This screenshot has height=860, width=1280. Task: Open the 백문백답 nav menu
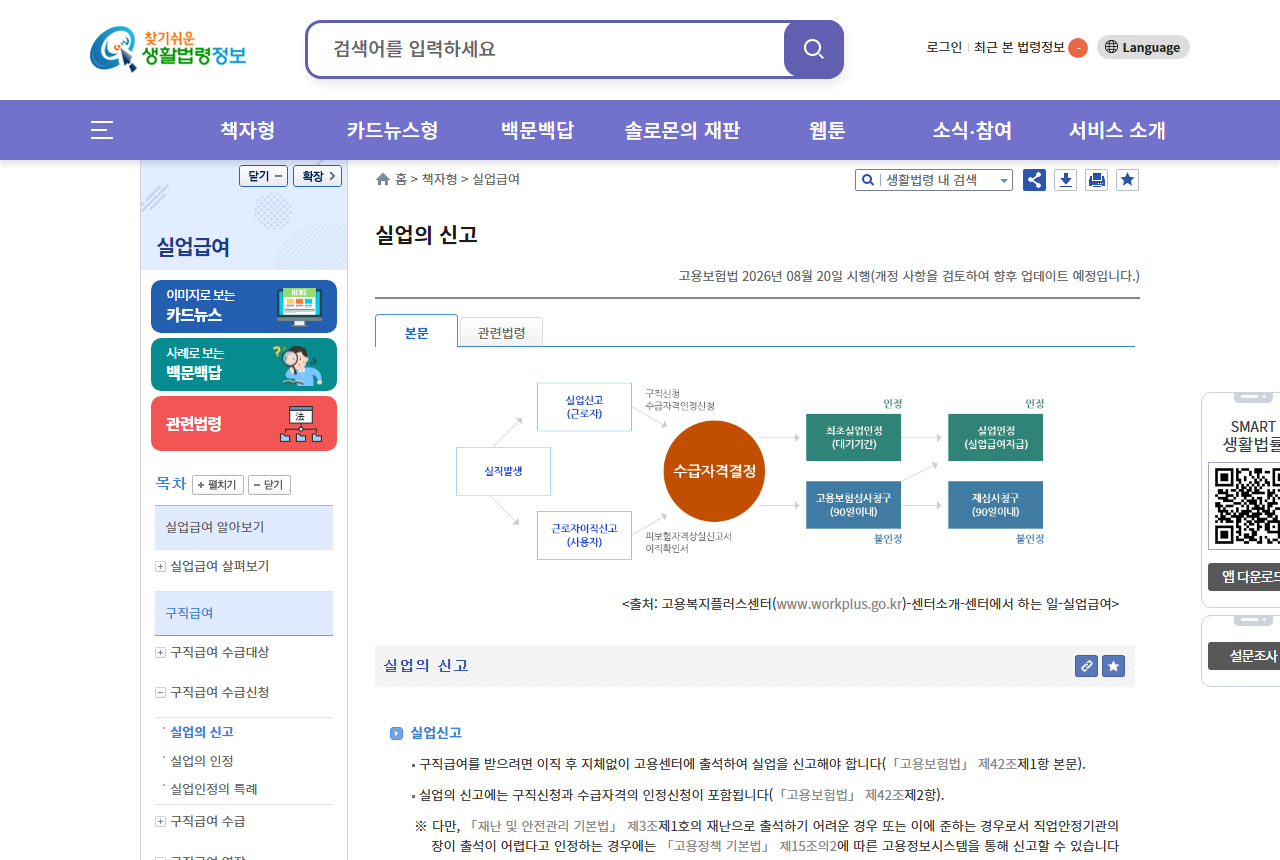pyautogui.click(x=538, y=130)
